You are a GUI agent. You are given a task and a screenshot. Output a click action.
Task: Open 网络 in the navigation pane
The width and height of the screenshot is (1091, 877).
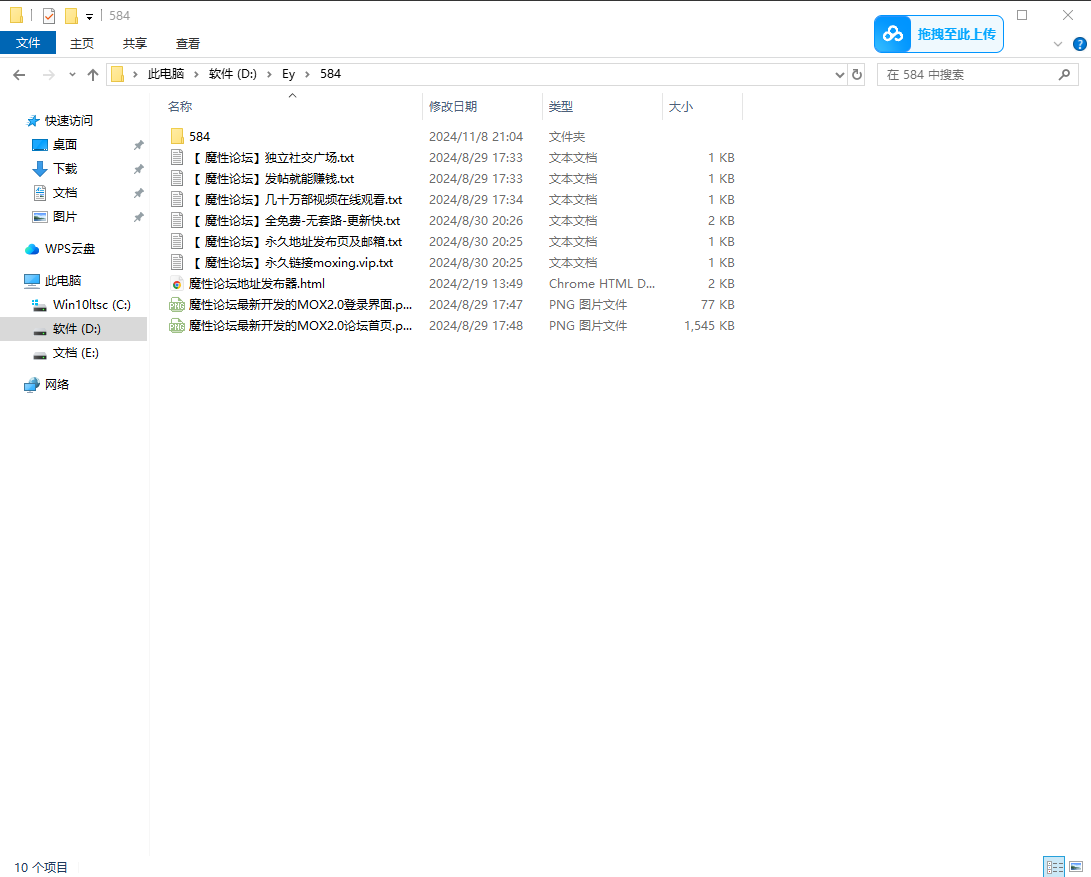(x=56, y=384)
